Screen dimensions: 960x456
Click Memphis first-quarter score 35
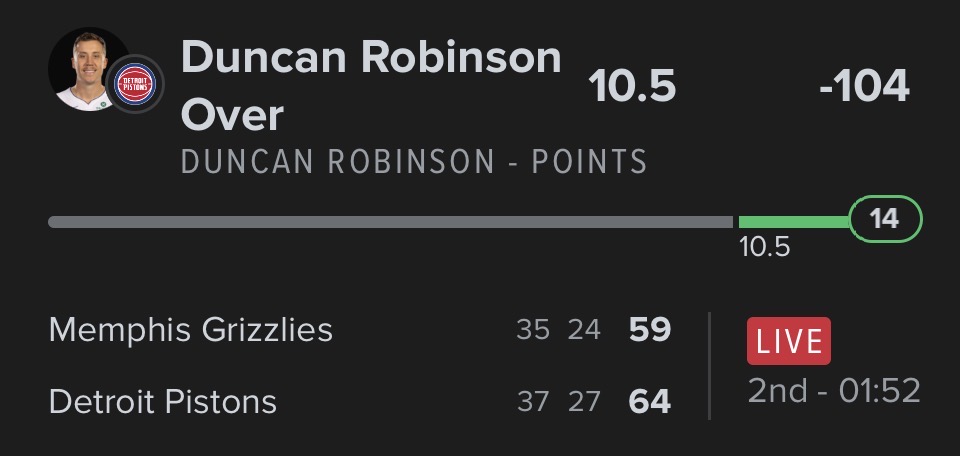(533, 330)
